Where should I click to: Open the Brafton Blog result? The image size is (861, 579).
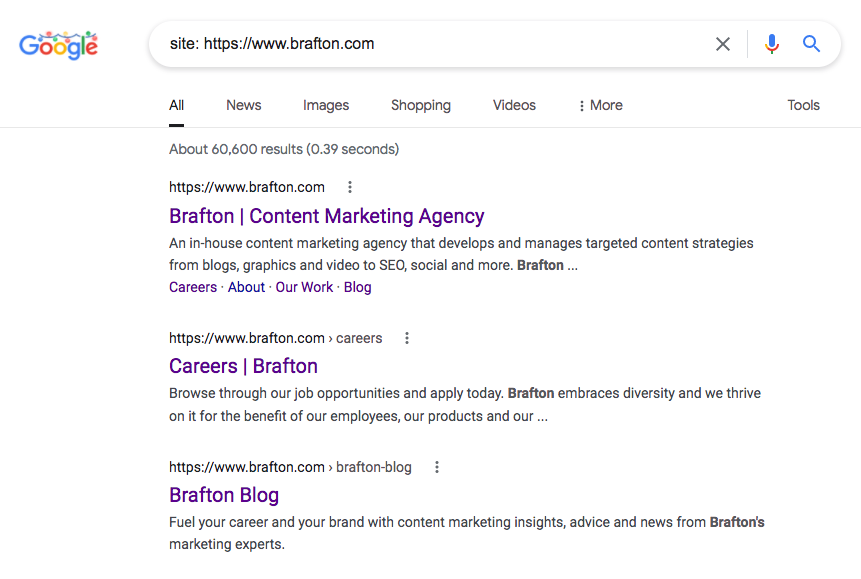coord(224,495)
